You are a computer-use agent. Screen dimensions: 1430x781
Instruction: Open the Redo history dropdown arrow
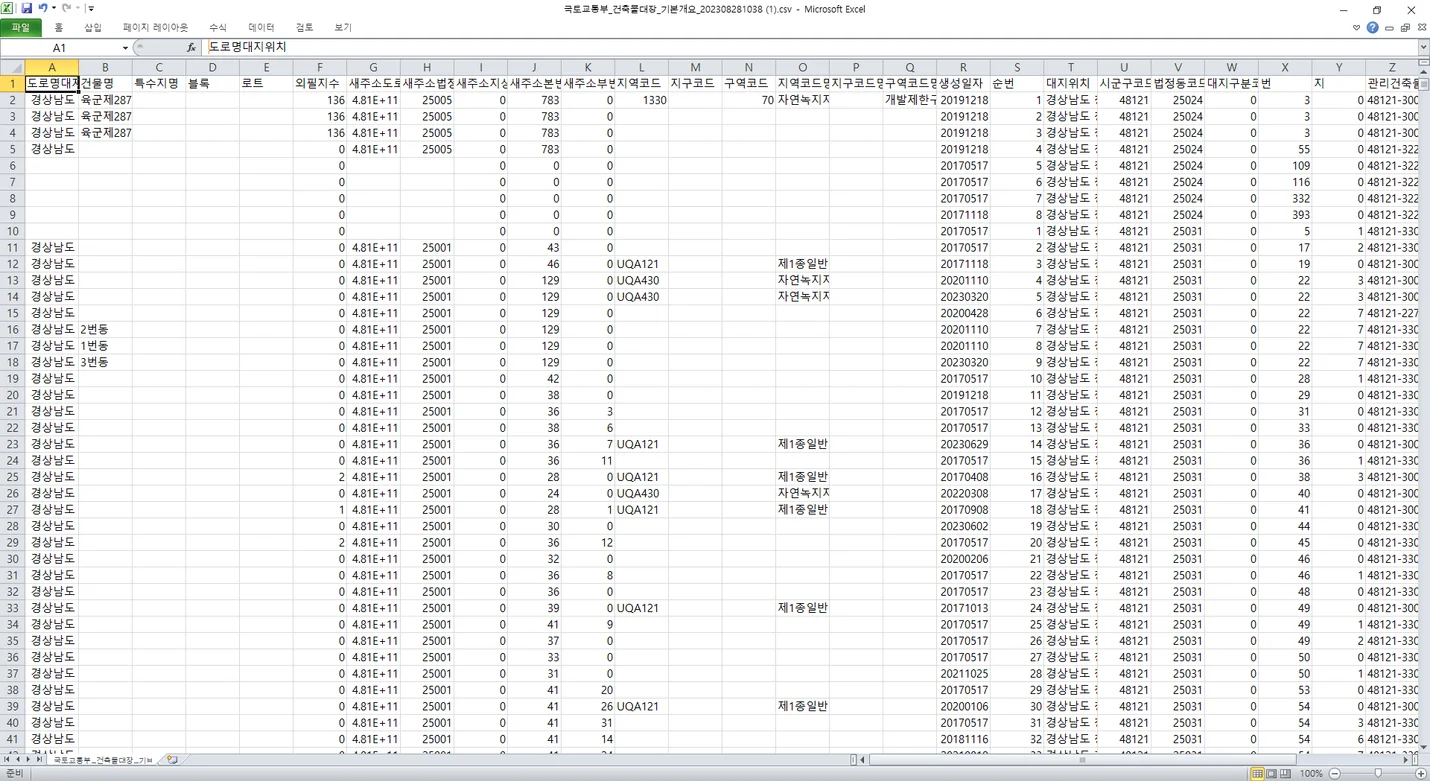pyautogui.click(x=77, y=8)
